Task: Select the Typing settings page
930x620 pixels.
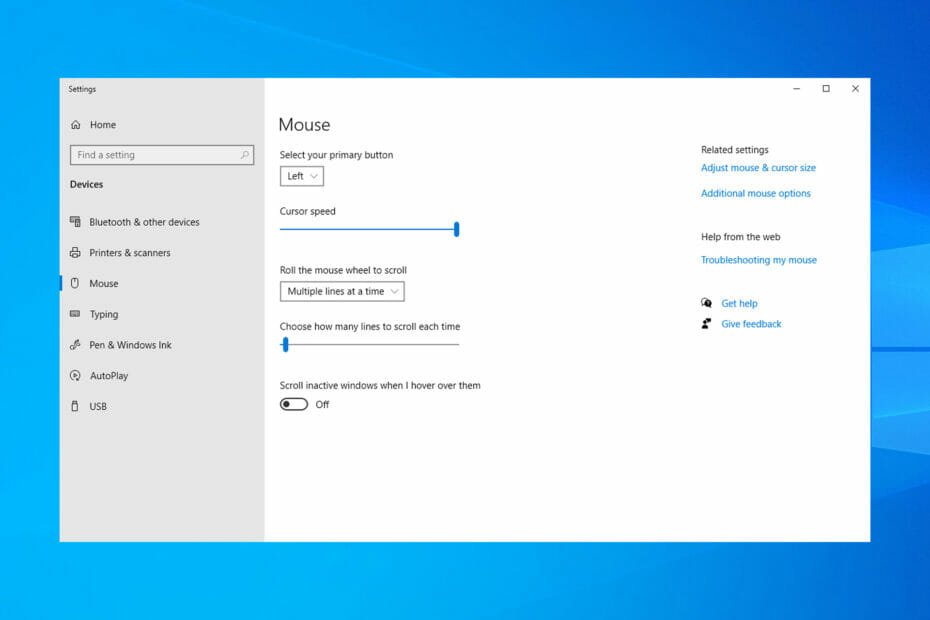Action: (x=104, y=314)
